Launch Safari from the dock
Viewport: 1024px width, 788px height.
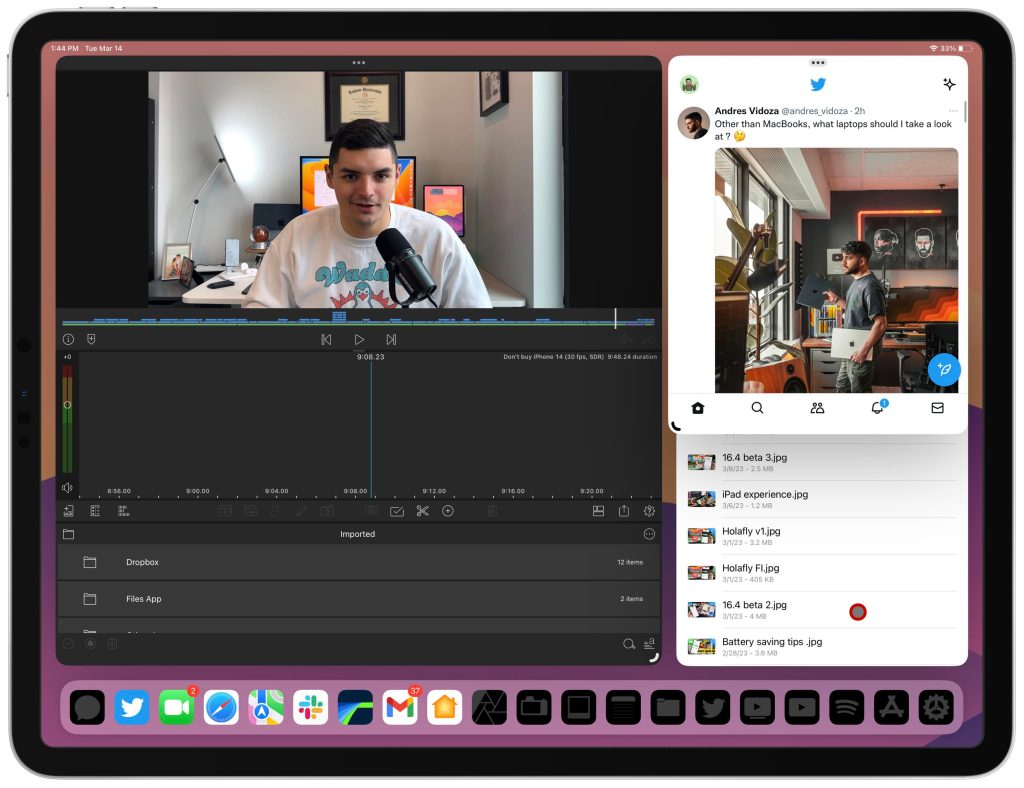[x=221, y=708]
